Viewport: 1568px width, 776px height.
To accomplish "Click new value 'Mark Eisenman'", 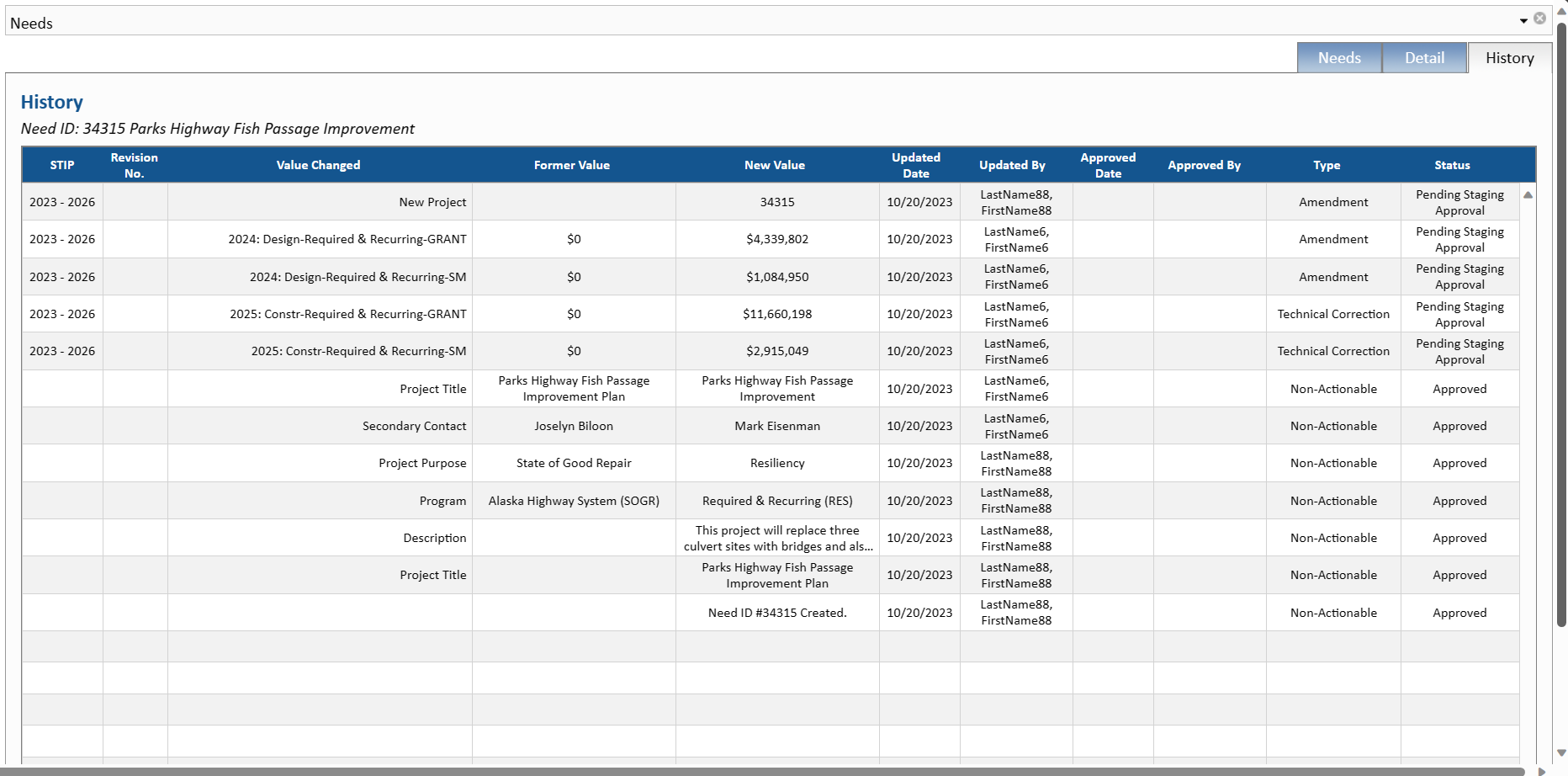I will [777, 426].
